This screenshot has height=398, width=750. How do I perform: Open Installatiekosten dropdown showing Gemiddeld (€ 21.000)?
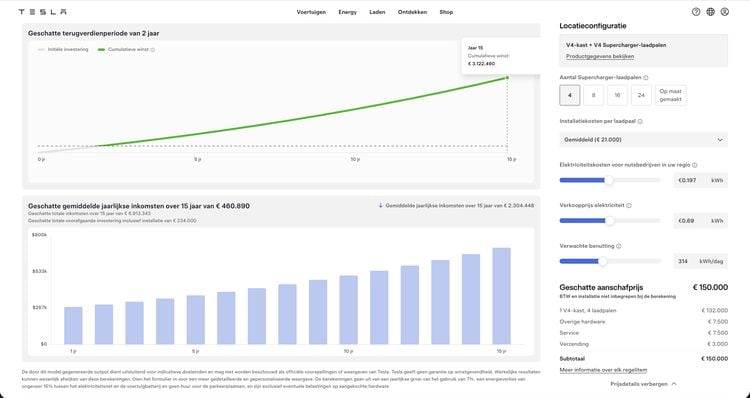coord(643,140)
